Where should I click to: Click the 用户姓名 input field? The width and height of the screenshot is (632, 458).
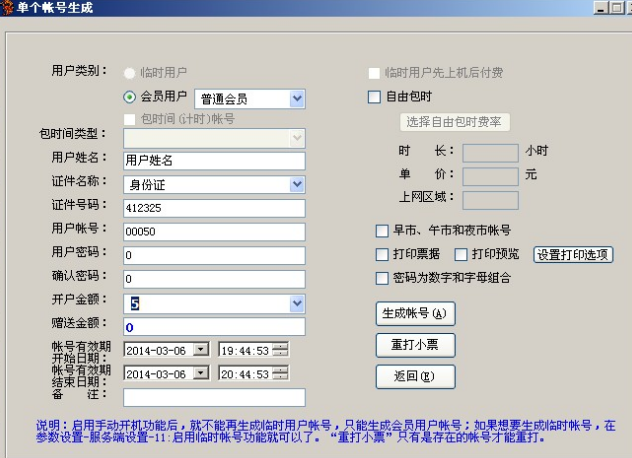point(214,161)
